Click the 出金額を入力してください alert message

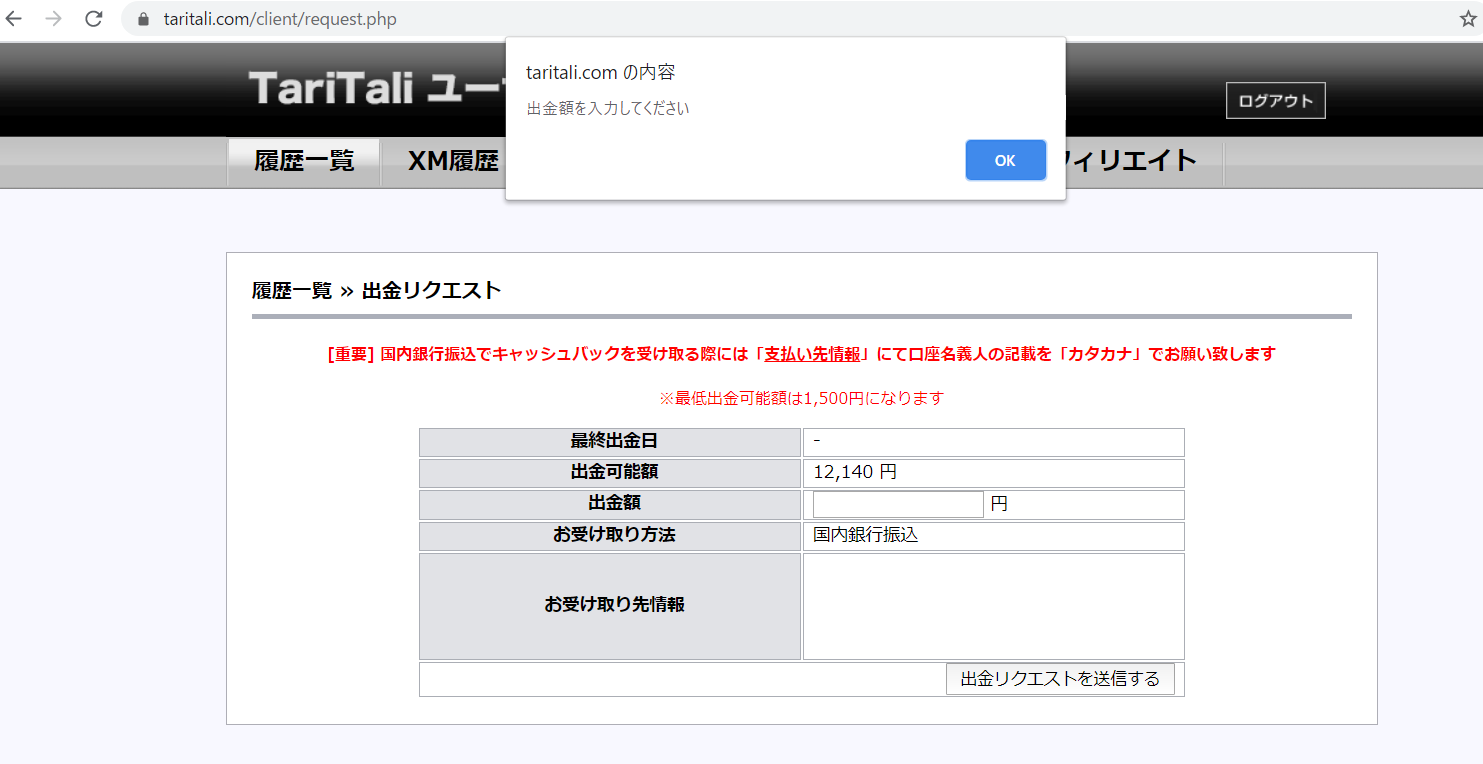(608, 109)
